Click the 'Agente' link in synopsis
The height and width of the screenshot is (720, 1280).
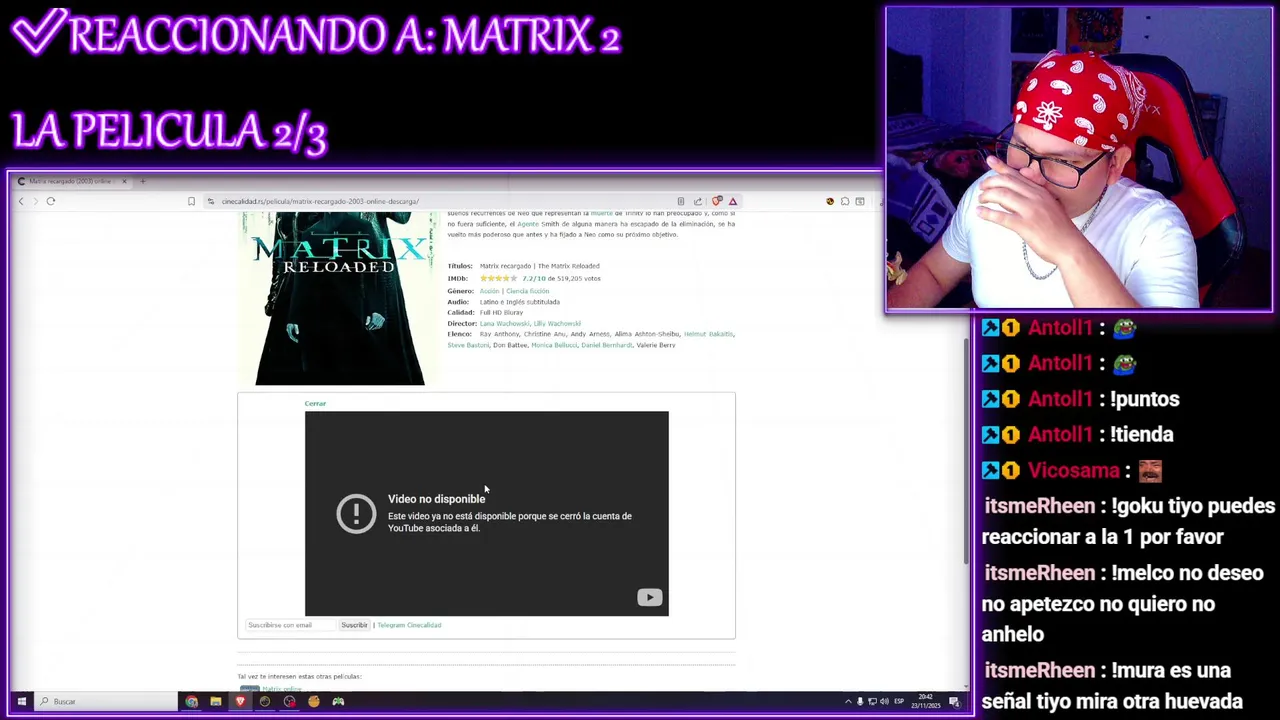(x=527, y=224)
